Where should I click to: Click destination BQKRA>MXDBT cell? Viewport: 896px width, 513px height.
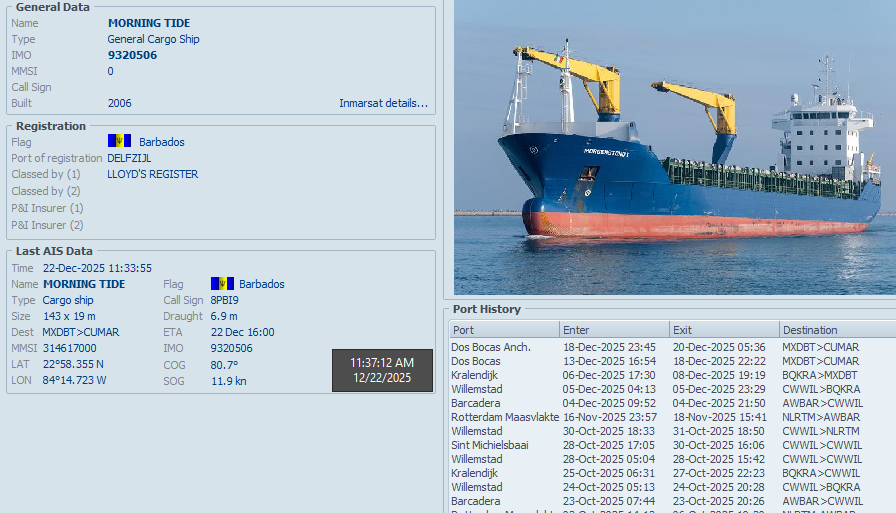point(820,375)
